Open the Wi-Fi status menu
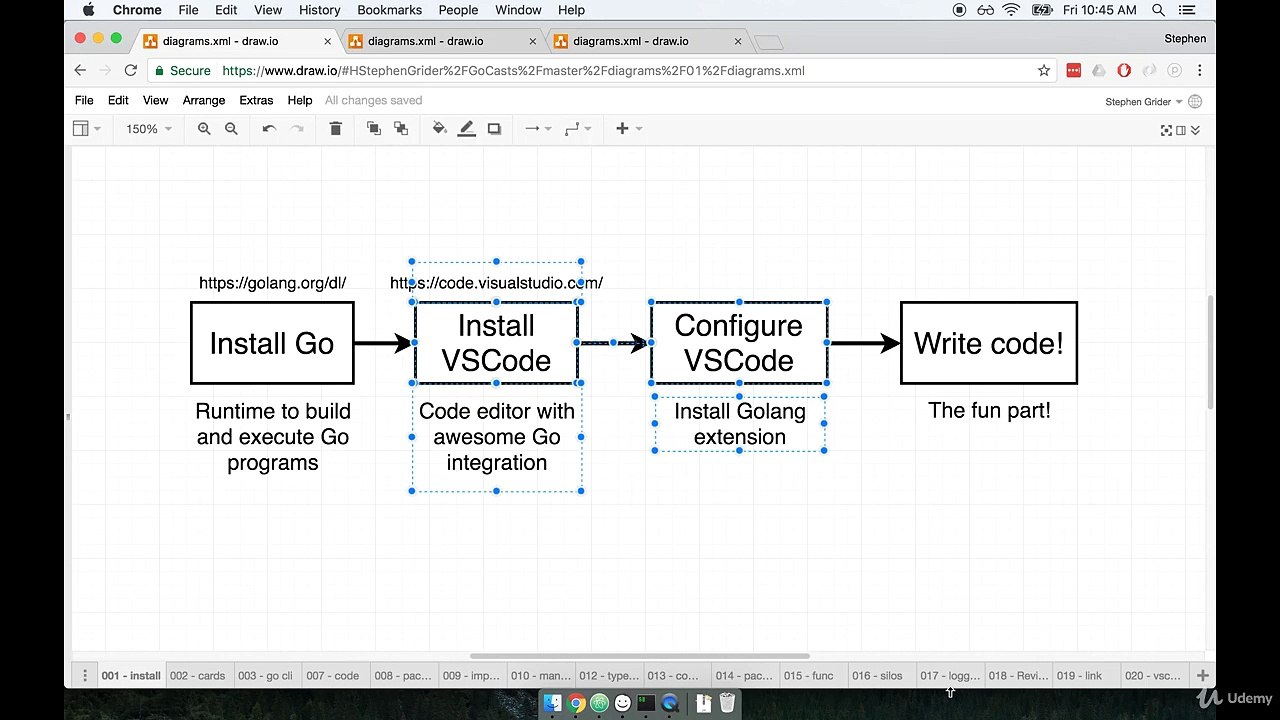The width and height of the screenshot is (1280, 720). [1011, 10]
